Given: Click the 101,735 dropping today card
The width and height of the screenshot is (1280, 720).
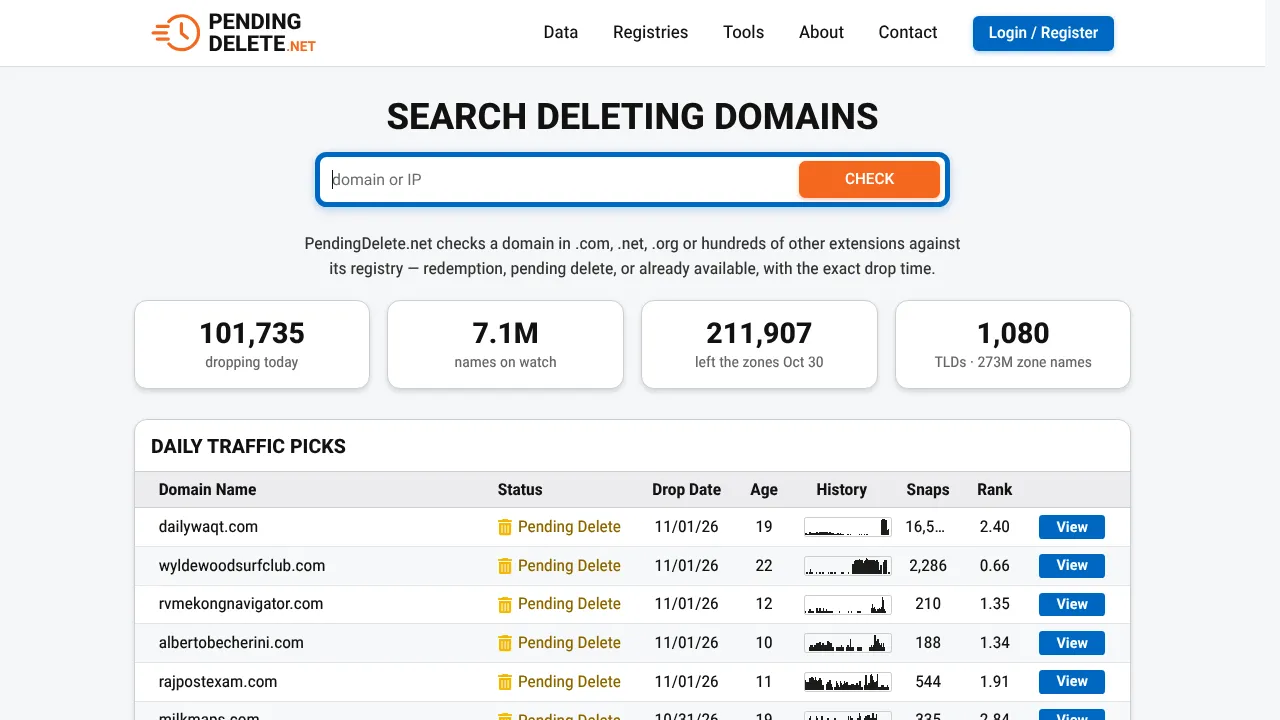Looking at the screenshot, I should [x=252, y=344].
